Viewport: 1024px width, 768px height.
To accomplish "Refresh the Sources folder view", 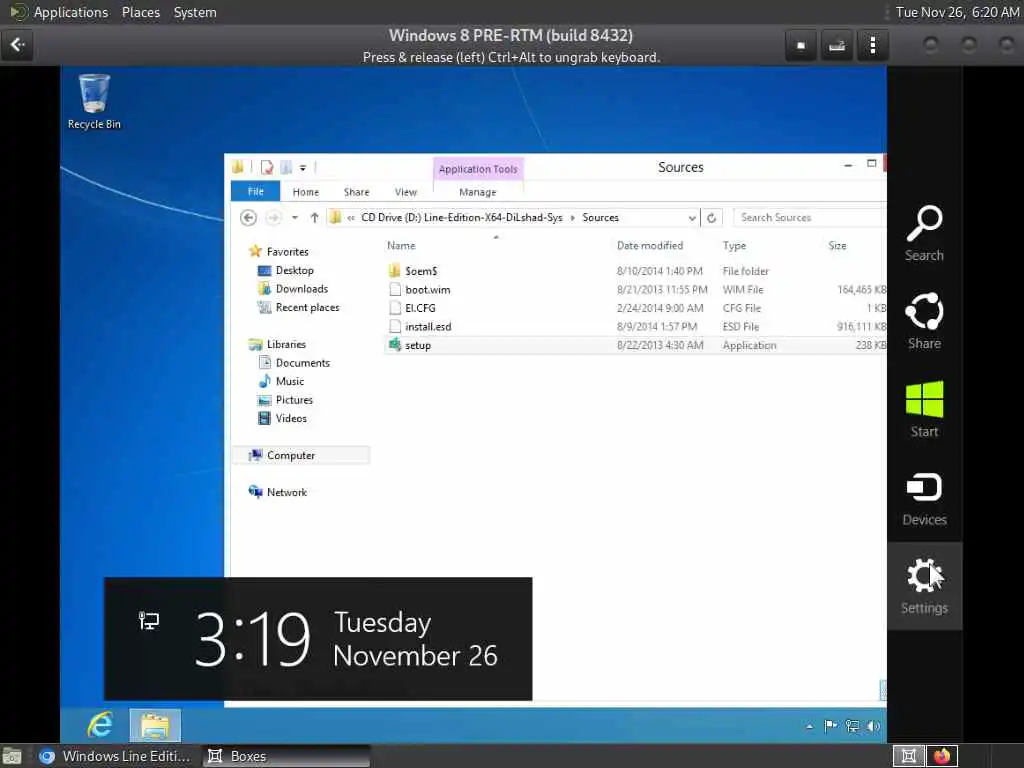I will point(712,217).
